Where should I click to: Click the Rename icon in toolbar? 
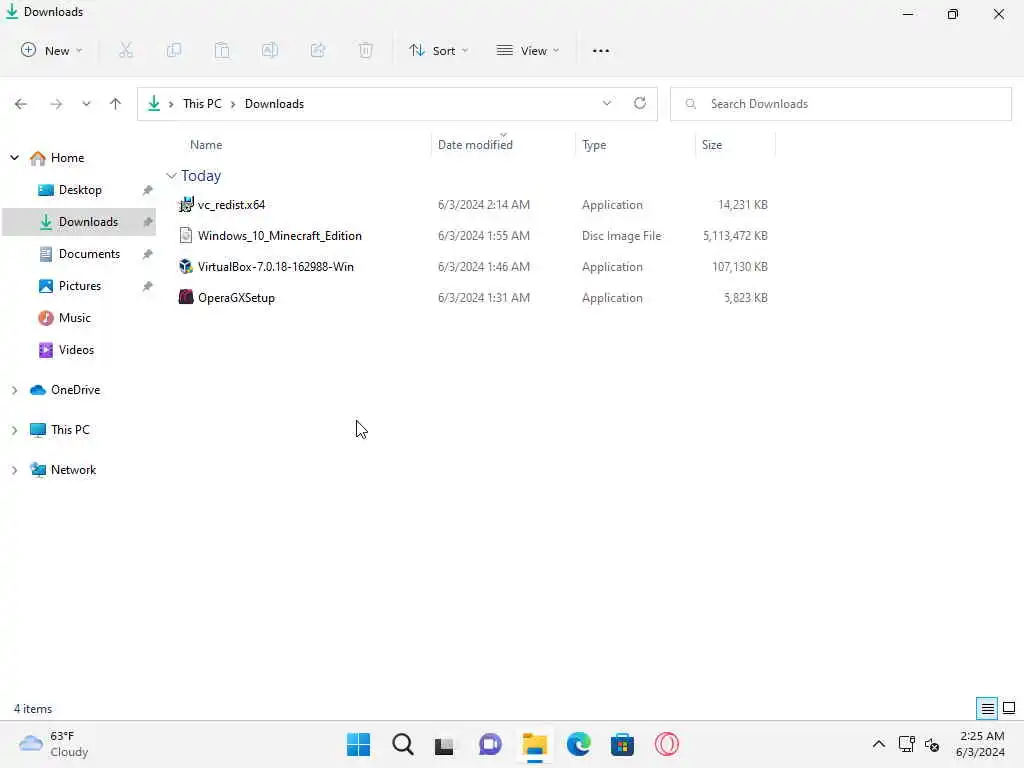click(270, 50)
